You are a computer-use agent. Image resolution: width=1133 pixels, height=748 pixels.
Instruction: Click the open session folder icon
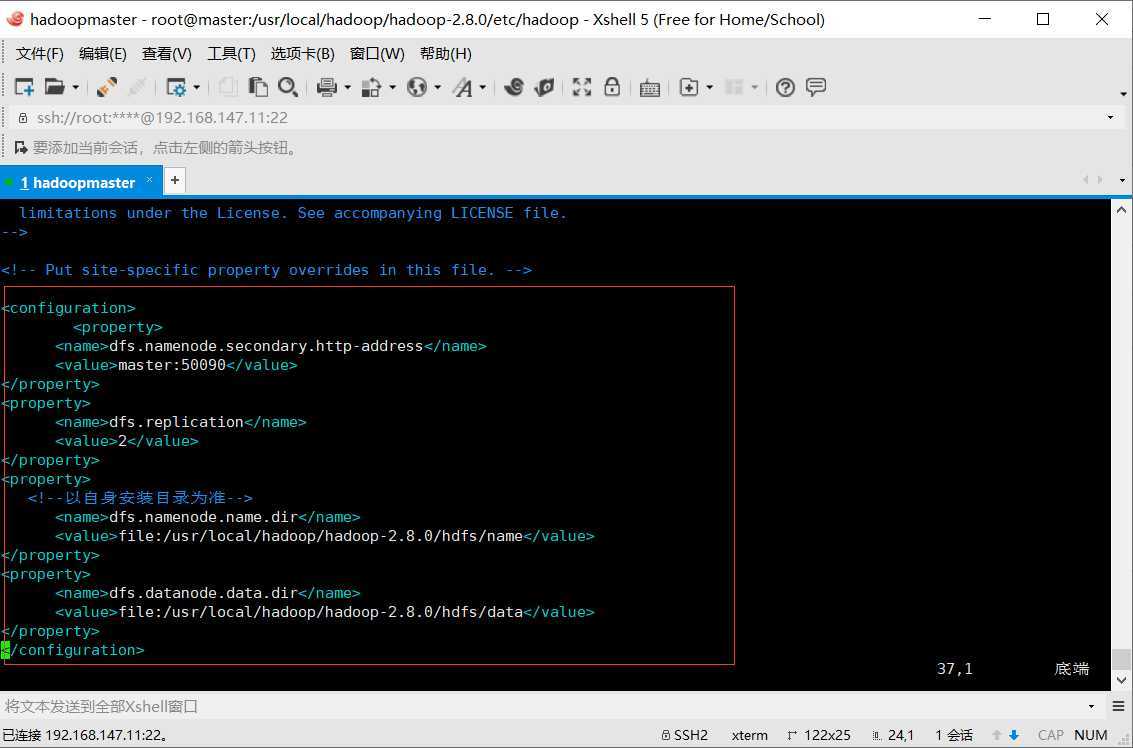pos(54,87)
